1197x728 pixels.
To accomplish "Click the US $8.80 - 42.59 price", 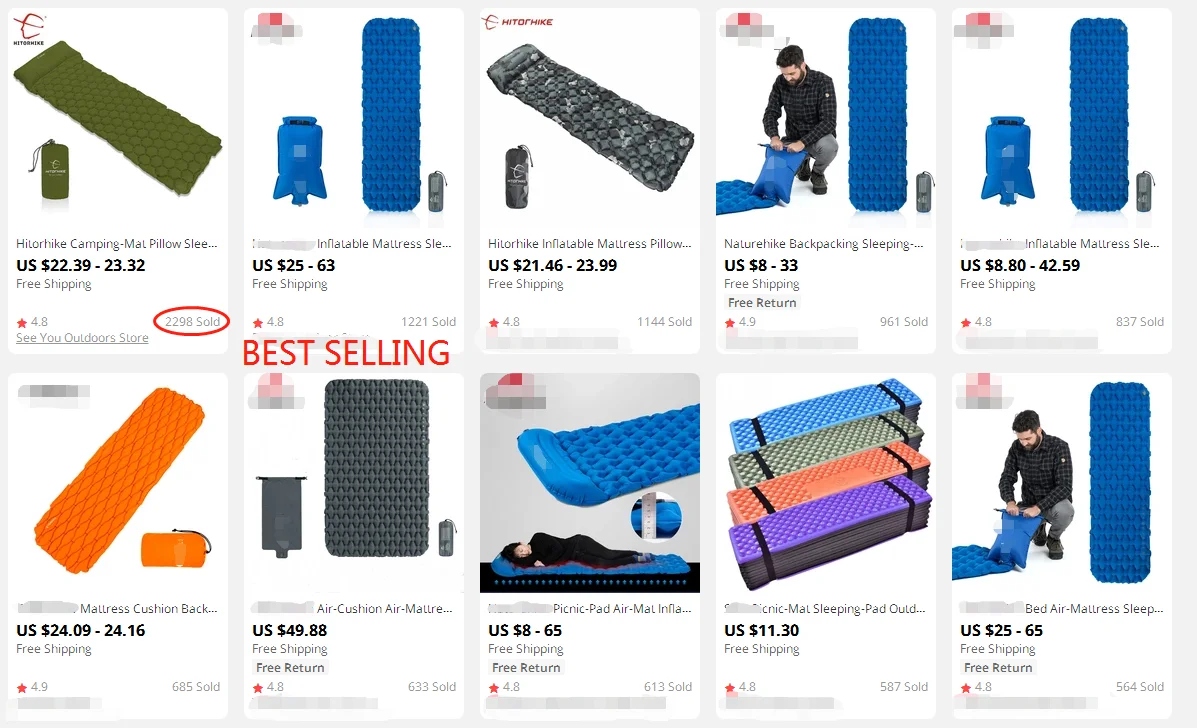I will click(1020, 266).
